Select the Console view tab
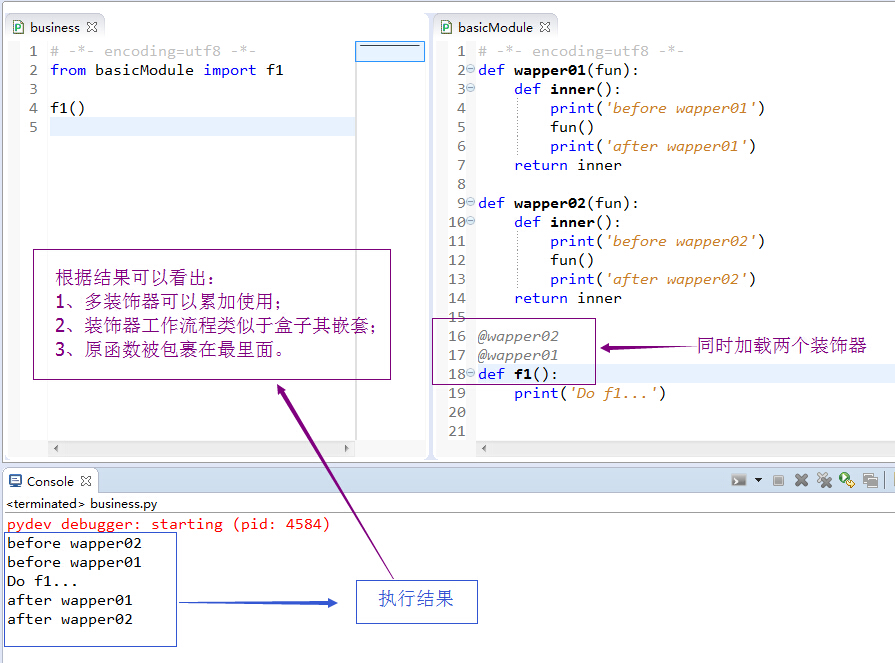Viewport: 895px width, 663px height. click(x=50, y=481)
